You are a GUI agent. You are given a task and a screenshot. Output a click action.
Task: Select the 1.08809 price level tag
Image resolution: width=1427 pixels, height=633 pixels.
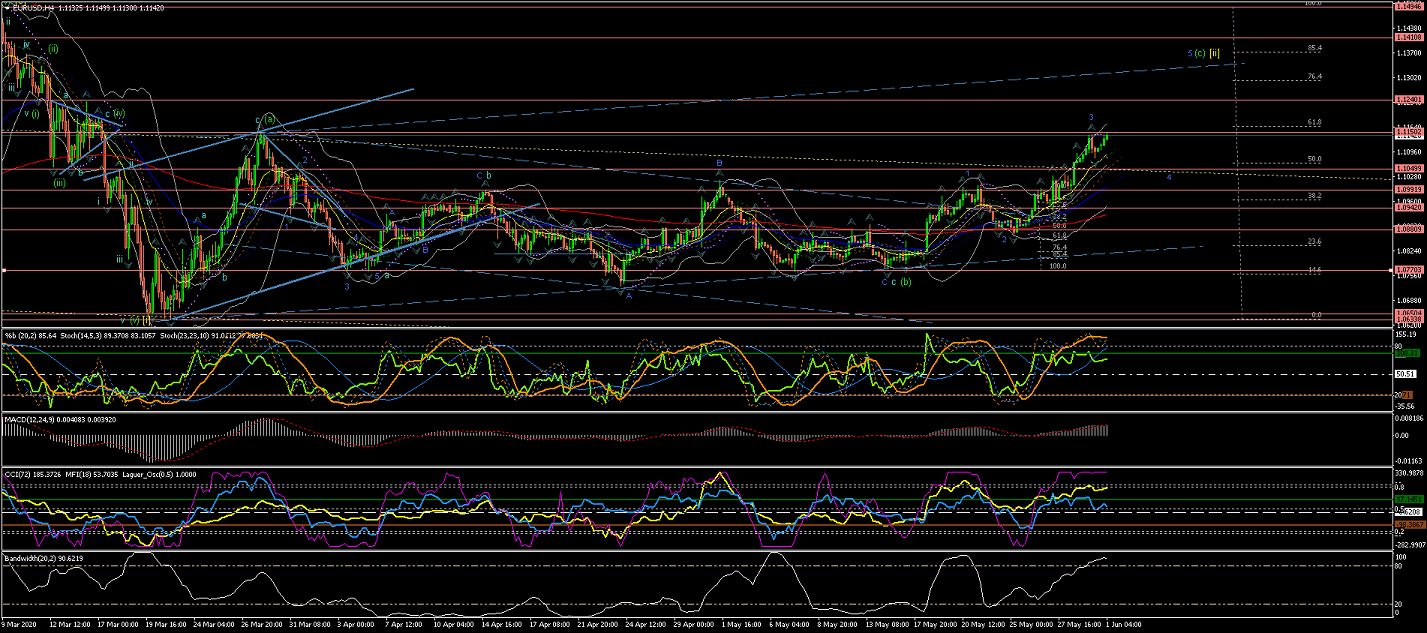[x=1407, y=229]
